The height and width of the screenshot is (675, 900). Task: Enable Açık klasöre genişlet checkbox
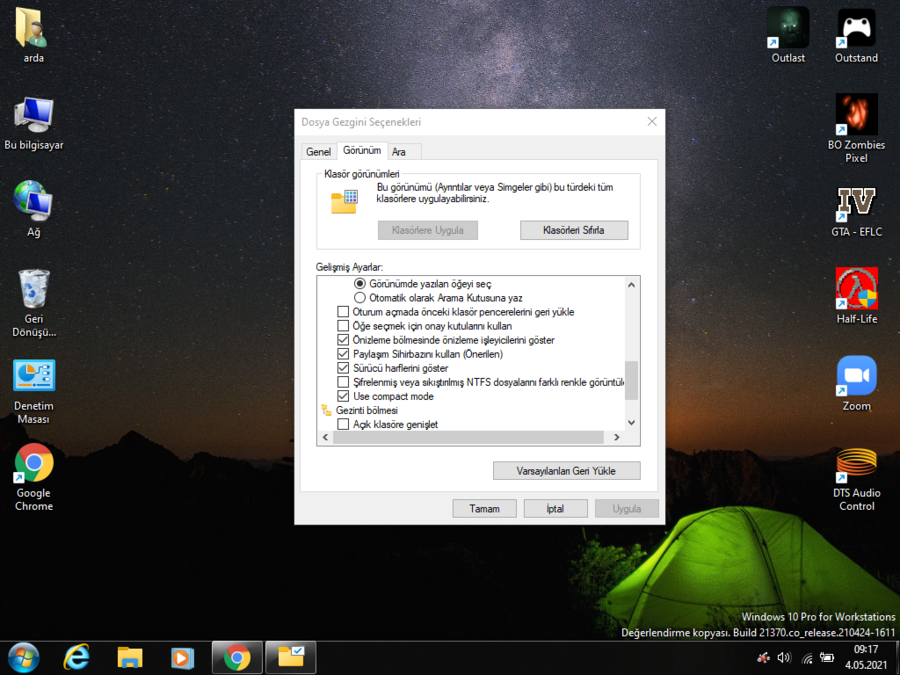[x=344, y=425]
